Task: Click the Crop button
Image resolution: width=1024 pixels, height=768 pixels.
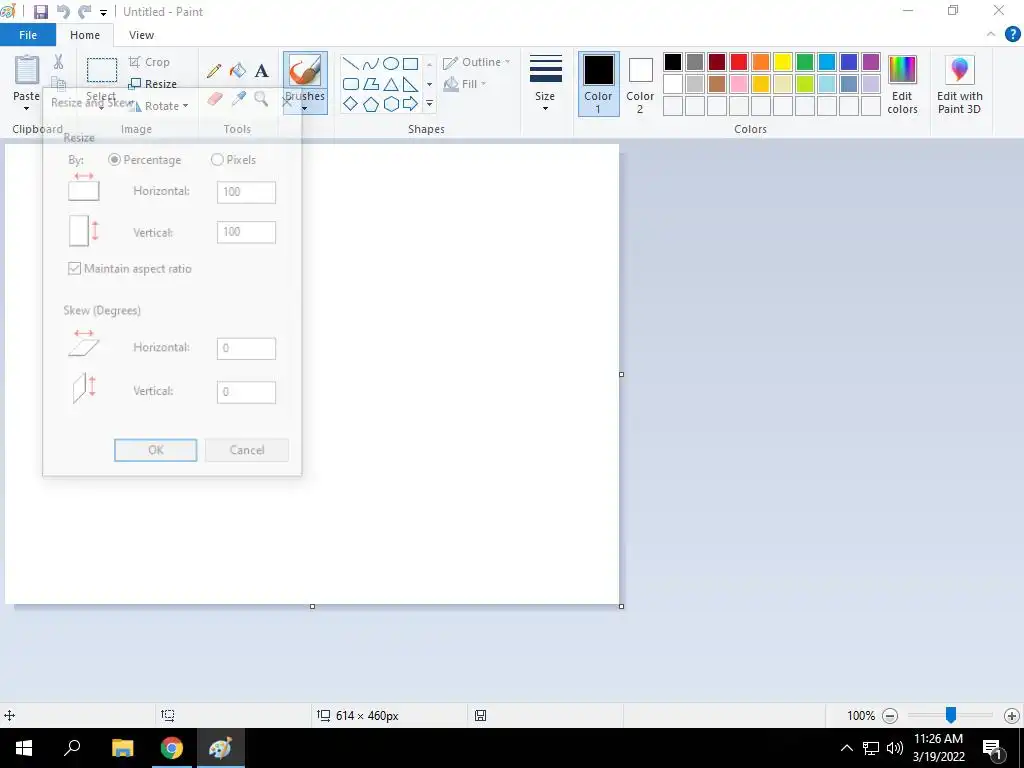Action: (150, 62)
